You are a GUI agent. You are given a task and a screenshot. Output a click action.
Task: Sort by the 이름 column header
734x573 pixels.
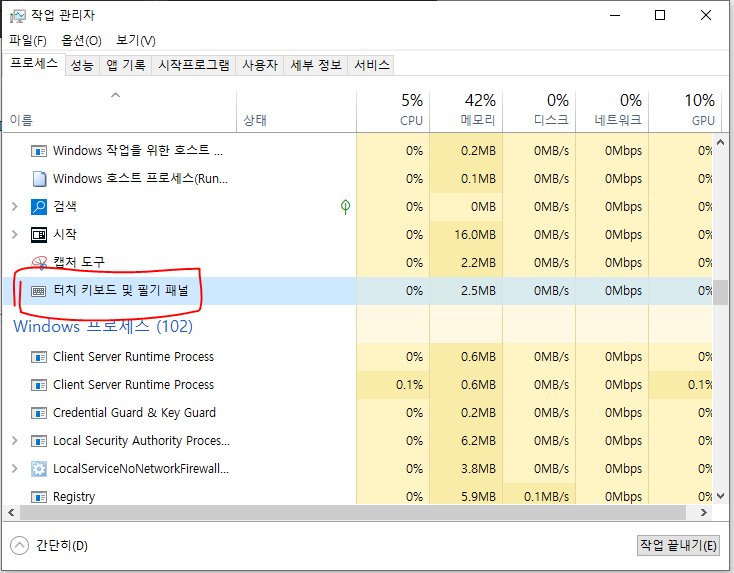tap(119, 111)
